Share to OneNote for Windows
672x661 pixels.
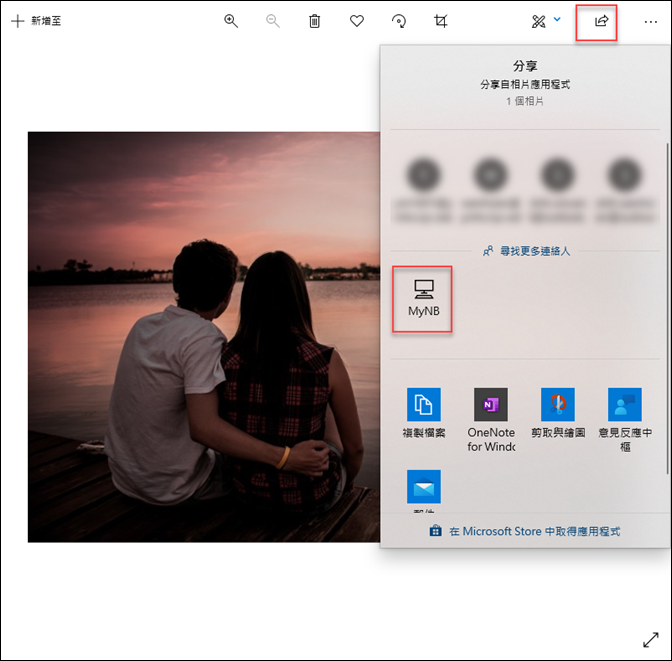[491, 420]
